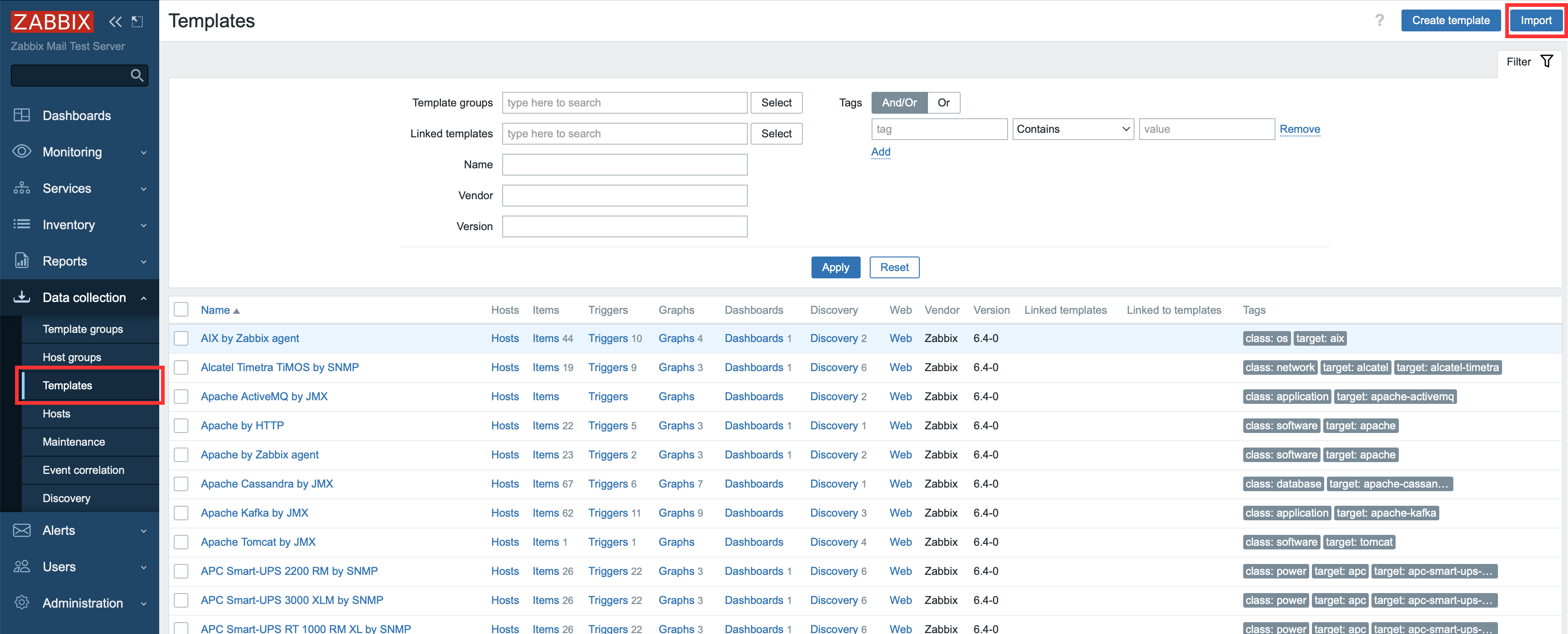
Task: Click the Administration gear icon
Action: click(x=22, y=602)
